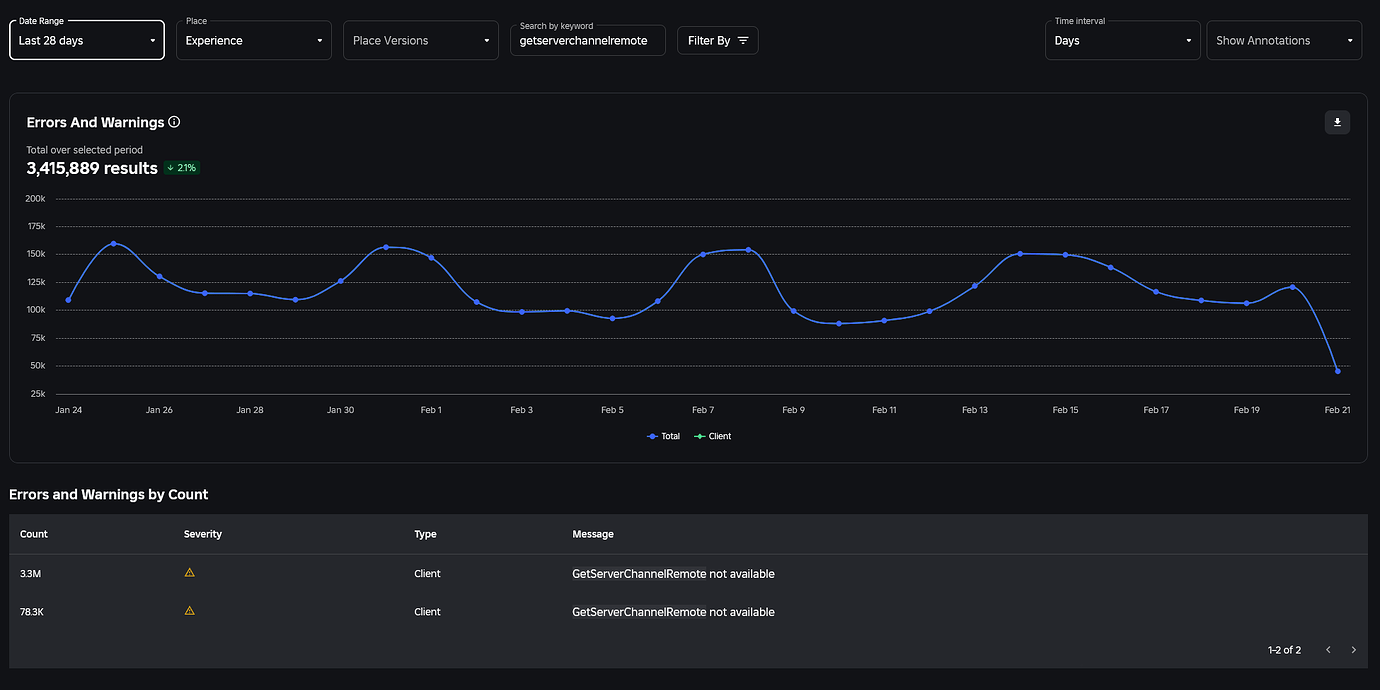The width and height of the screenshot is (1380, 690).
Task: Open the Filter By menu
Action: tap(718, 40)
